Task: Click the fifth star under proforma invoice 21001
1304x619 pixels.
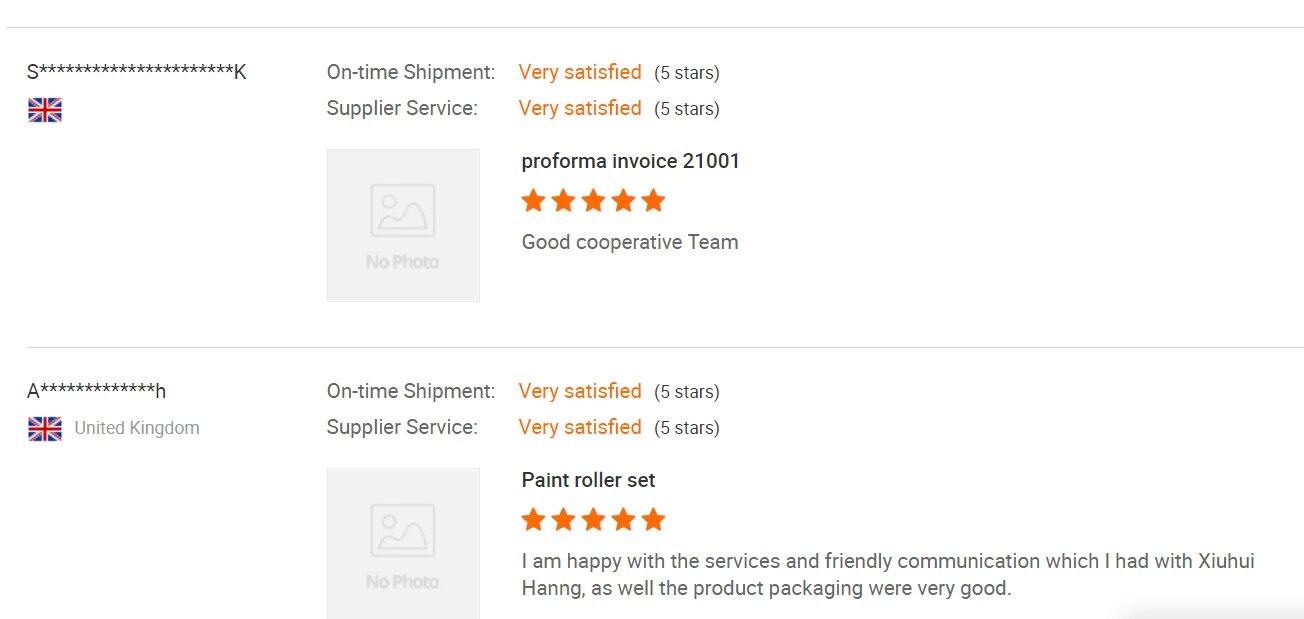Action: [654, 201]
